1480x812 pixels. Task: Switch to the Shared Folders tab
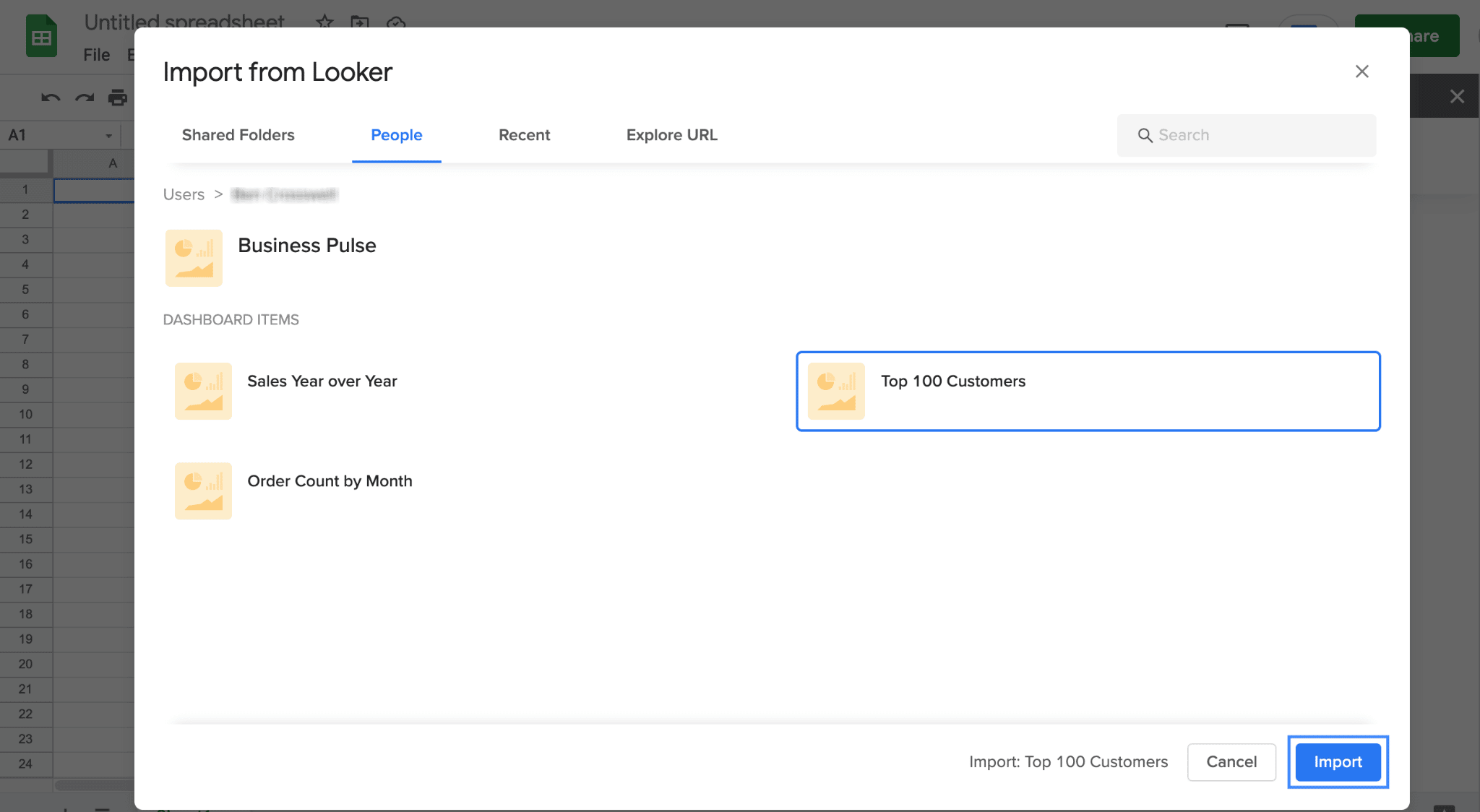tap(238, 135)
